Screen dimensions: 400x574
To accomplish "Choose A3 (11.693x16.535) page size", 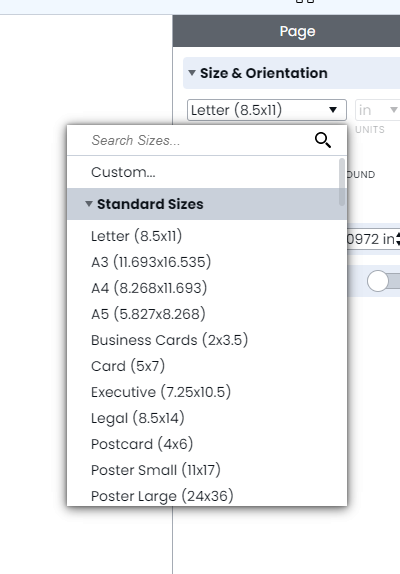I will (x=151, y=262).
